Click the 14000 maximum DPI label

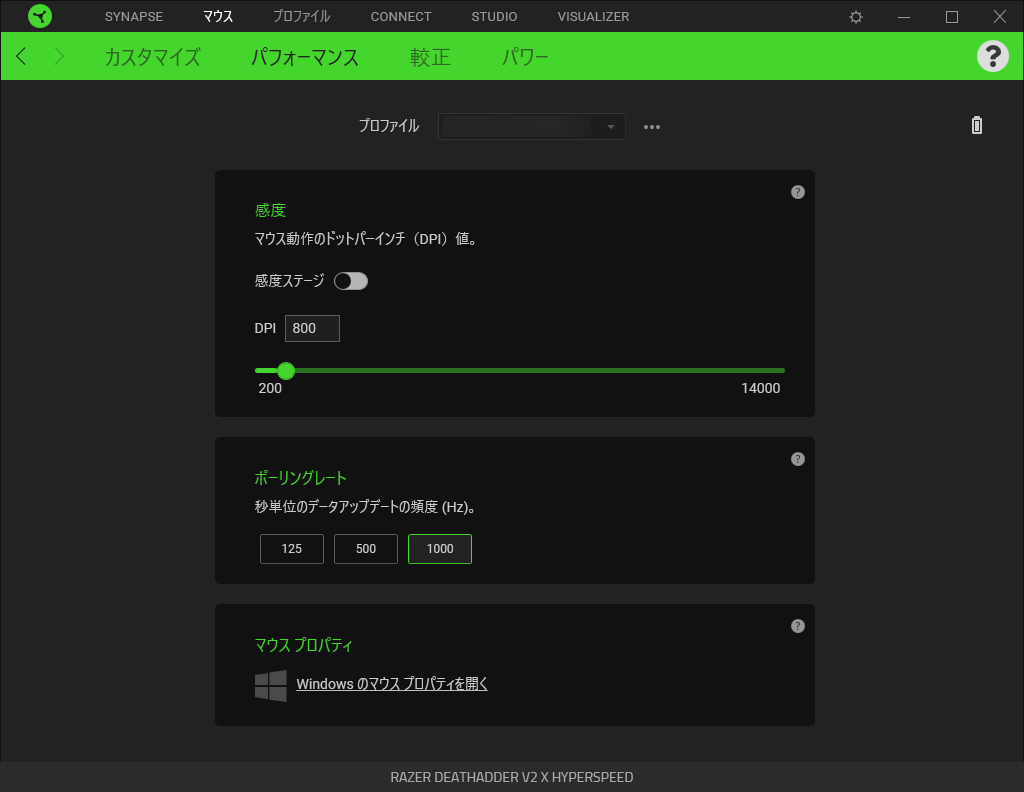click(761, 388)
